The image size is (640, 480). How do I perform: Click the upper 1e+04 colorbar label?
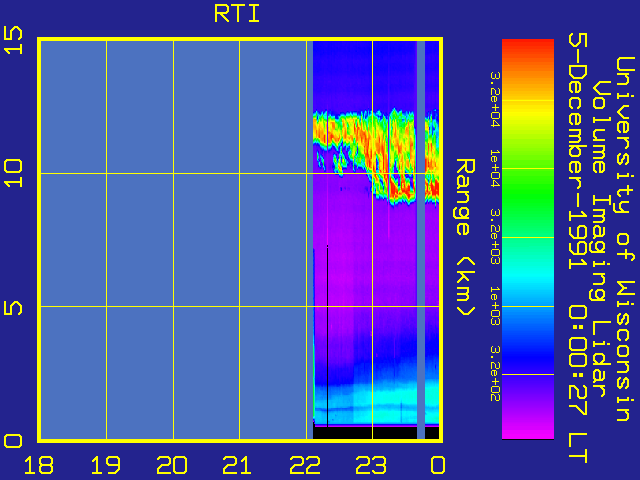coord(495,168)
